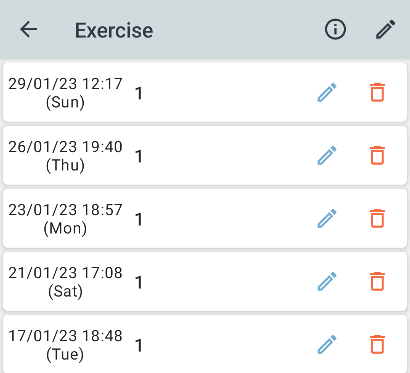Edit the 17/01/23 18:48 entry
The image size is (410, 373).
point(327,344)
